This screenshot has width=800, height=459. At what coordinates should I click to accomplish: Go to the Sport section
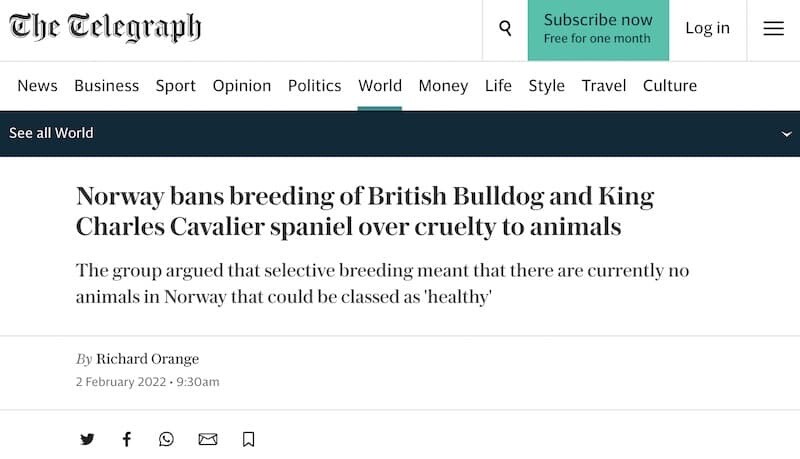click(x=176, y=86)
